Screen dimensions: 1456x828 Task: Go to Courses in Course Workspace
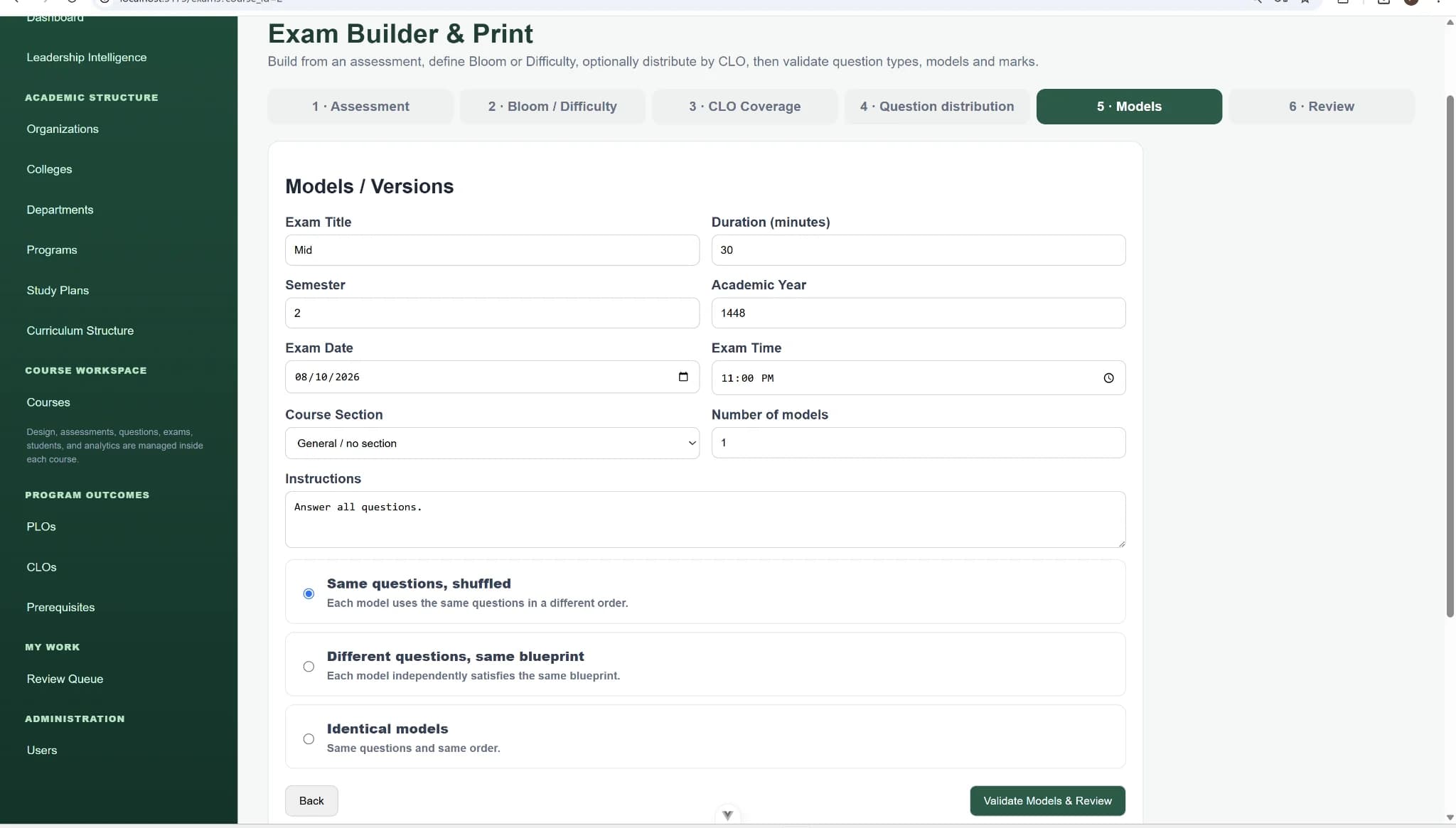pyautogui.click(x=48, y=402)
